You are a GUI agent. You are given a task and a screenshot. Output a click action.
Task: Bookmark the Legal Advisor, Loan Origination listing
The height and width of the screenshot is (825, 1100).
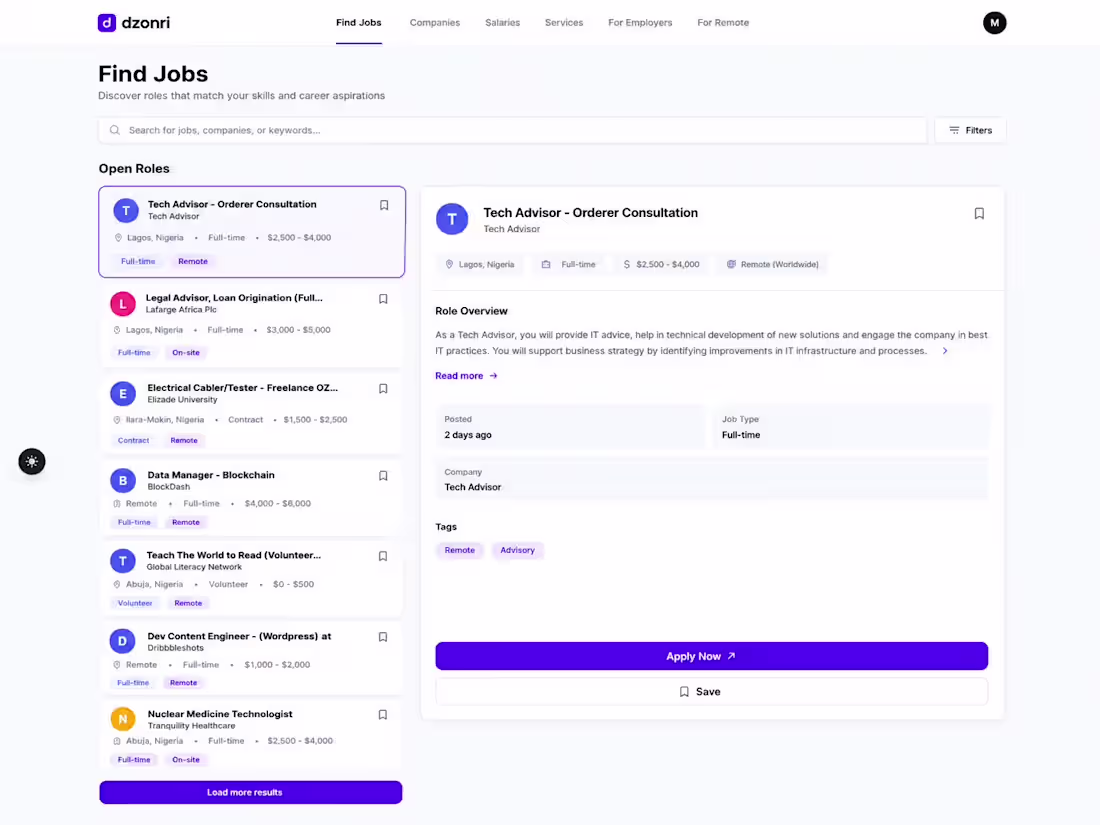coord(383,299)
